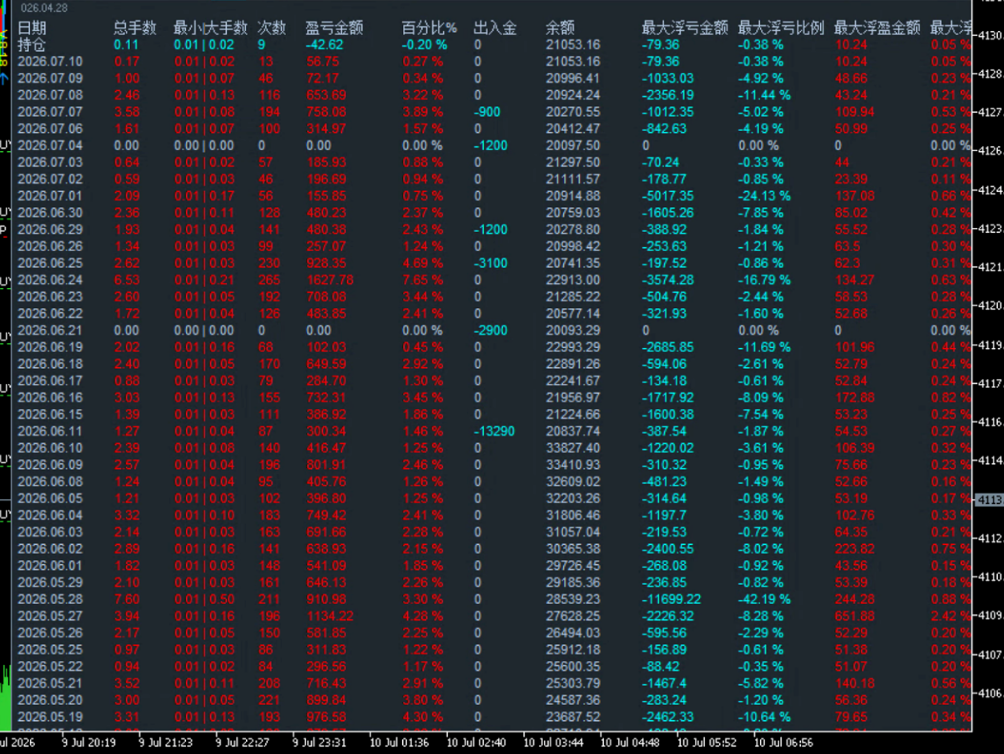The width and height of the screenshot is (1004, 754).
Task: Click the 33827.40 balance value
Action: [573, 448]
